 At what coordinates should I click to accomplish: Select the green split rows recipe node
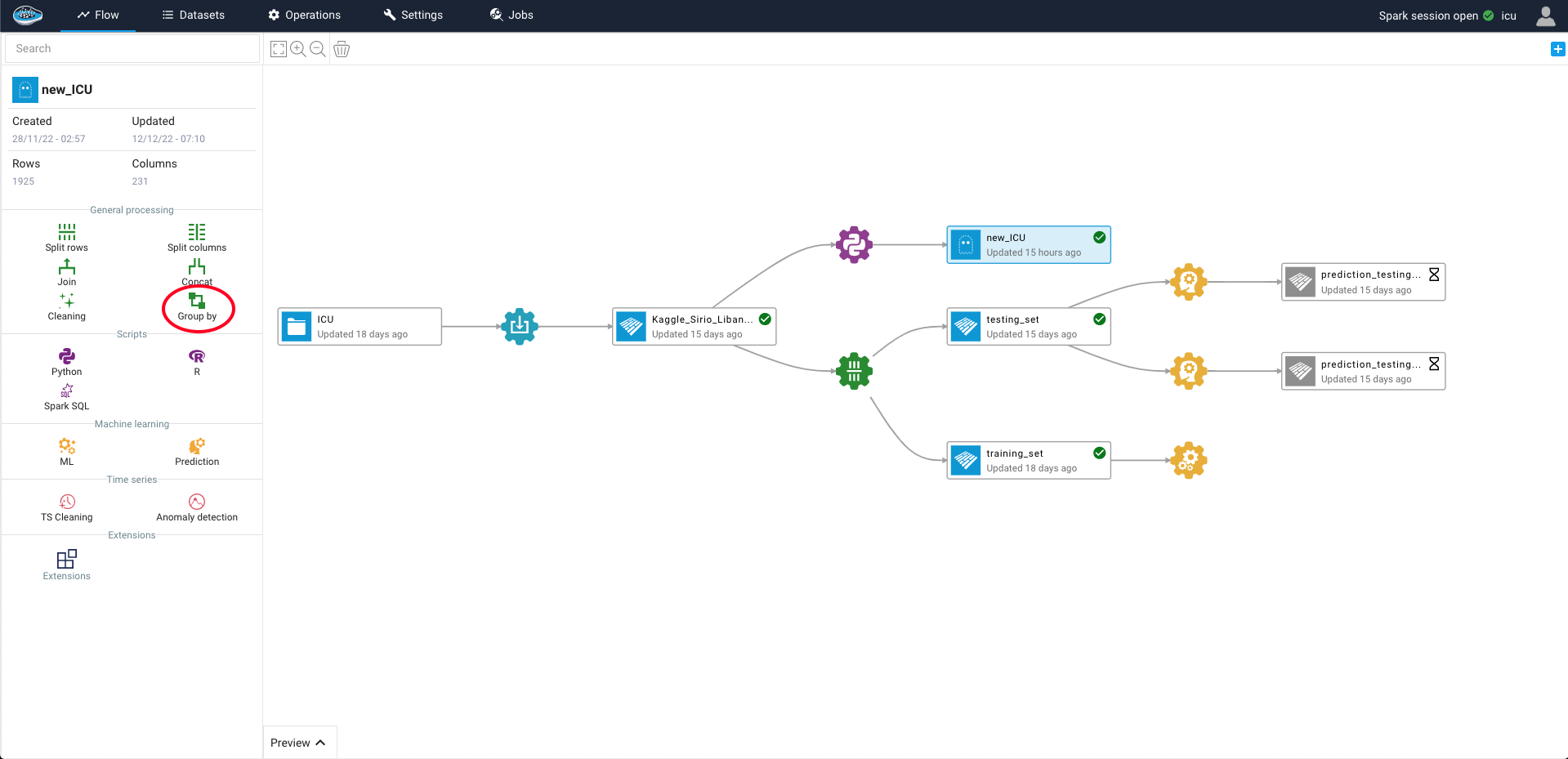854,371
